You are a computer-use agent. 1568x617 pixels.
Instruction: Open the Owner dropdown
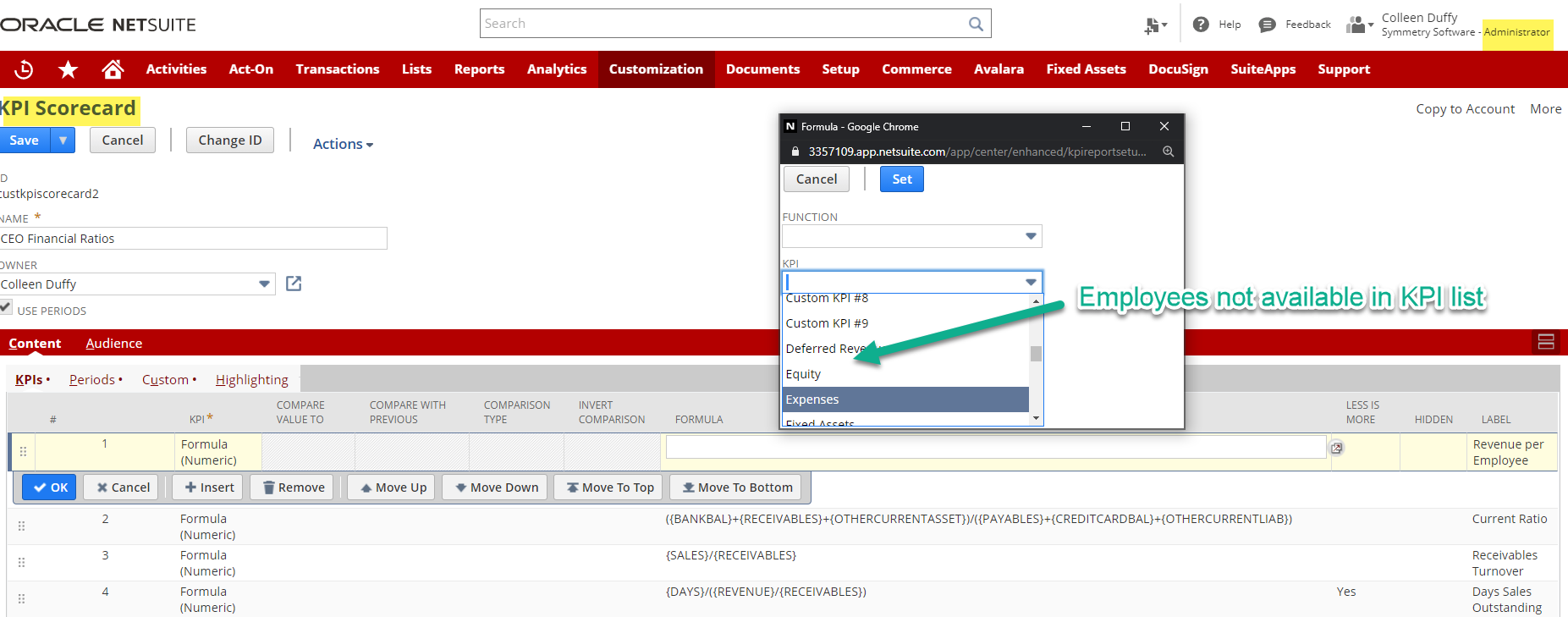[x=265, y=284]
